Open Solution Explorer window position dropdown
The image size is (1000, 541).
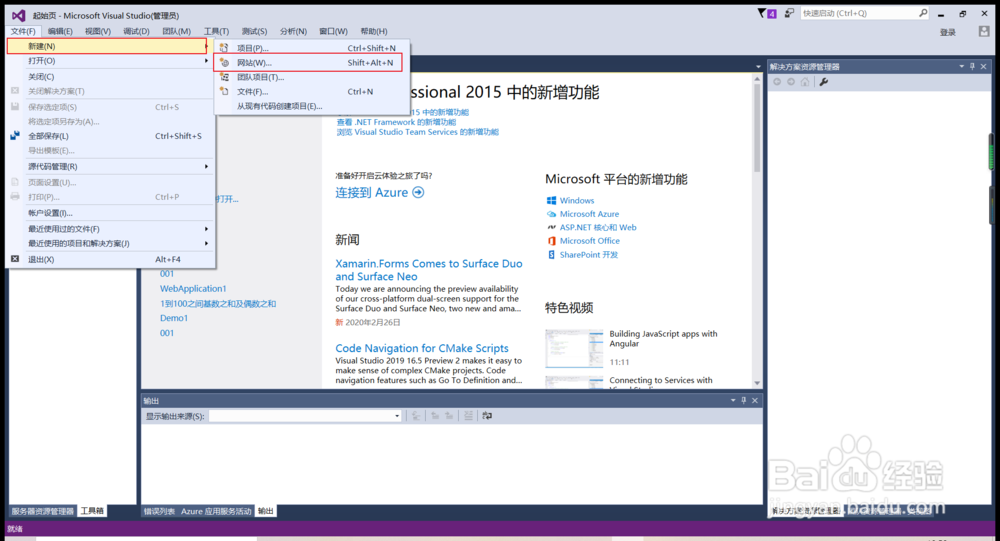962,66
